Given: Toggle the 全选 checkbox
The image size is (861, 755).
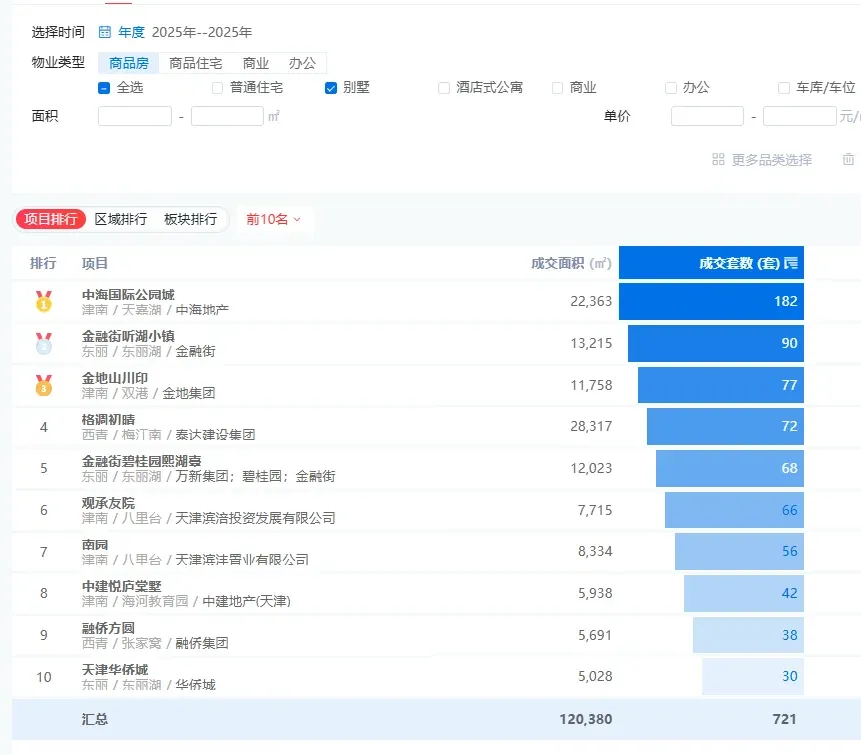Looking at the screenshot, I should [x=104, y=88].
